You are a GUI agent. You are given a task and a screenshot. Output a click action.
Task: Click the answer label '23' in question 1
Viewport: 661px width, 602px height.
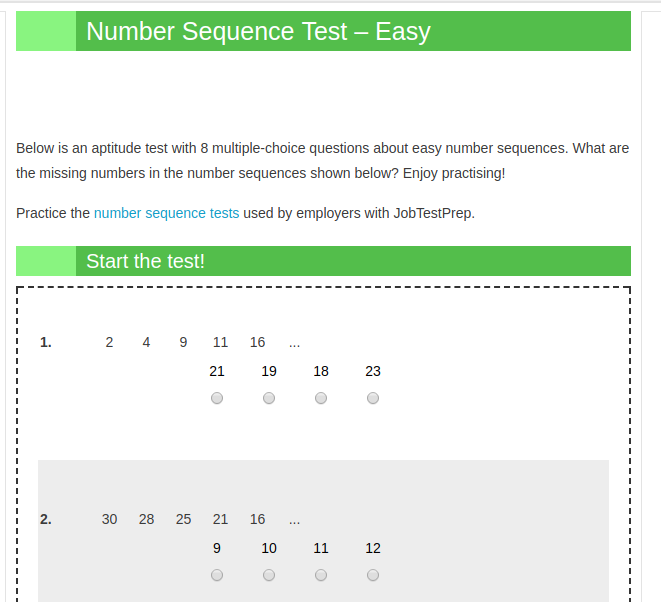pos(373,371)
